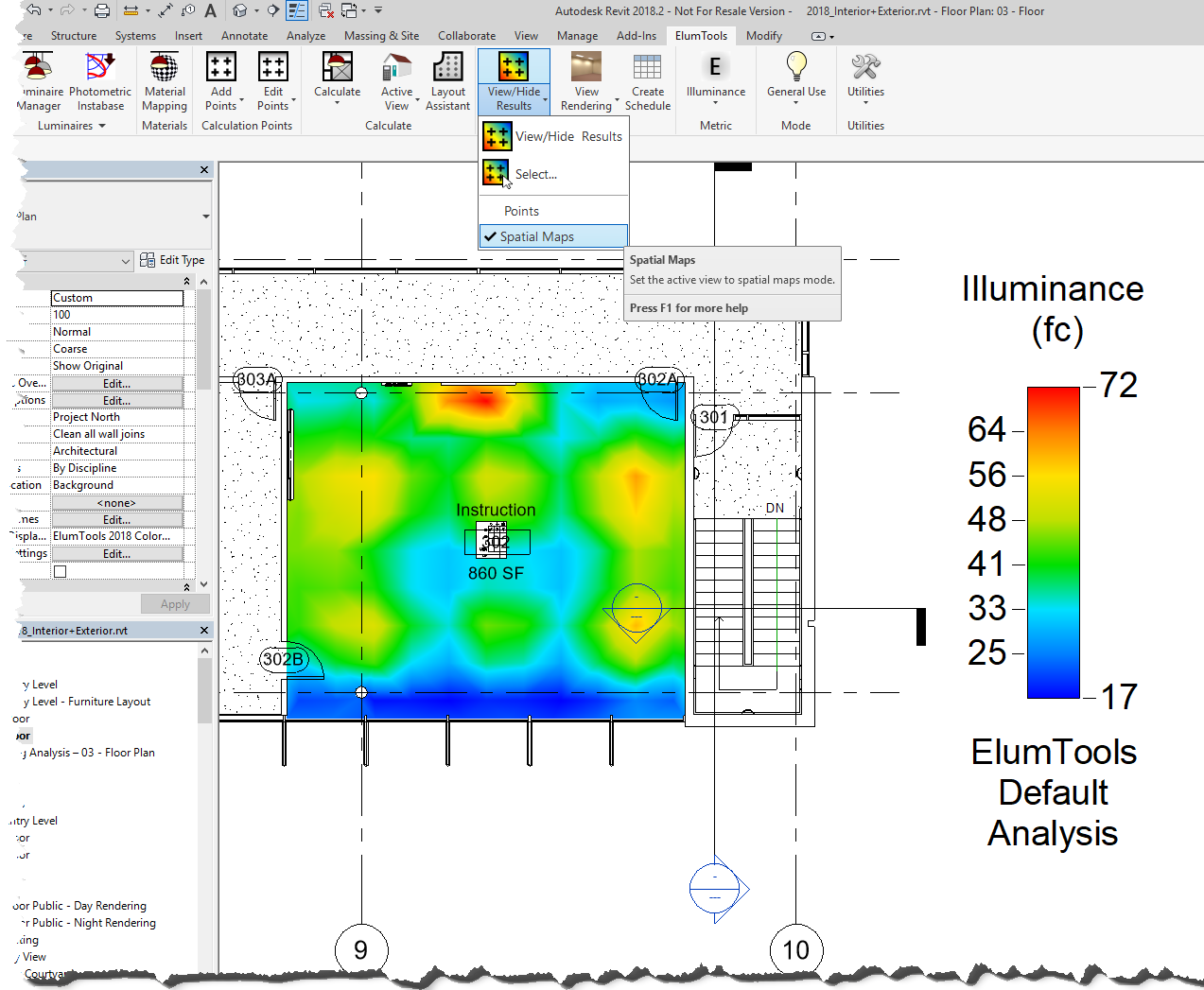This screenshot has width=1204, height=990.
Task: Open Active View dropdown arrow
Action: tap(417, 99)
